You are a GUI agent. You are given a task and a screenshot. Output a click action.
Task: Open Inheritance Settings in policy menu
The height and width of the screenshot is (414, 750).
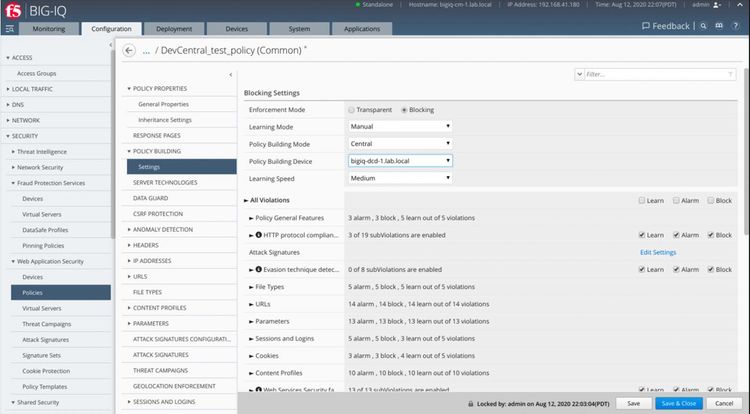pos(165,120)
